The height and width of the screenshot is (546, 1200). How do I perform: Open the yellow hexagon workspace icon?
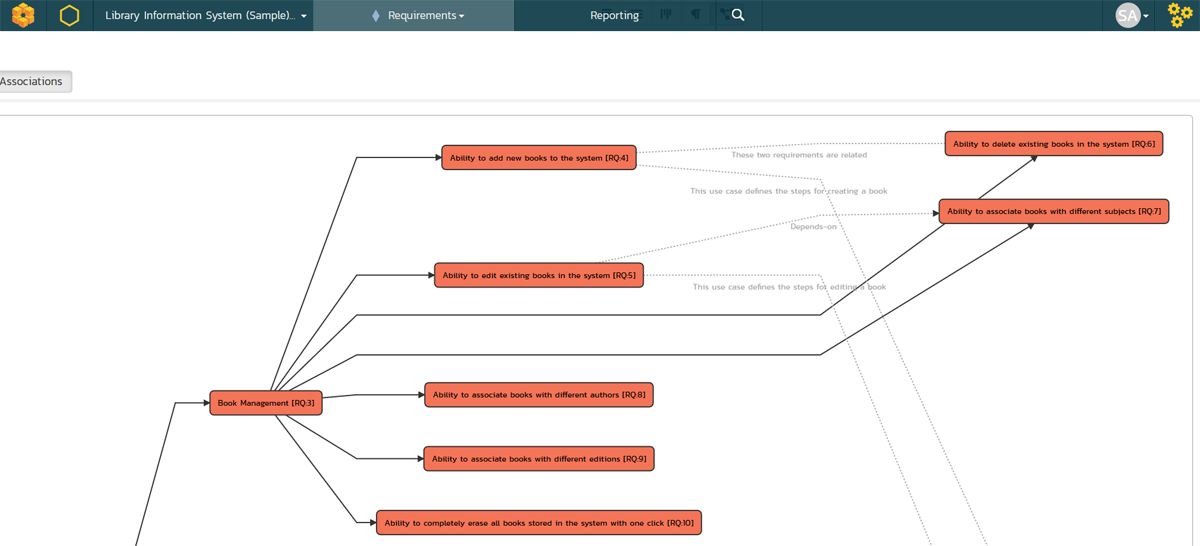click(x=69, y=15)
